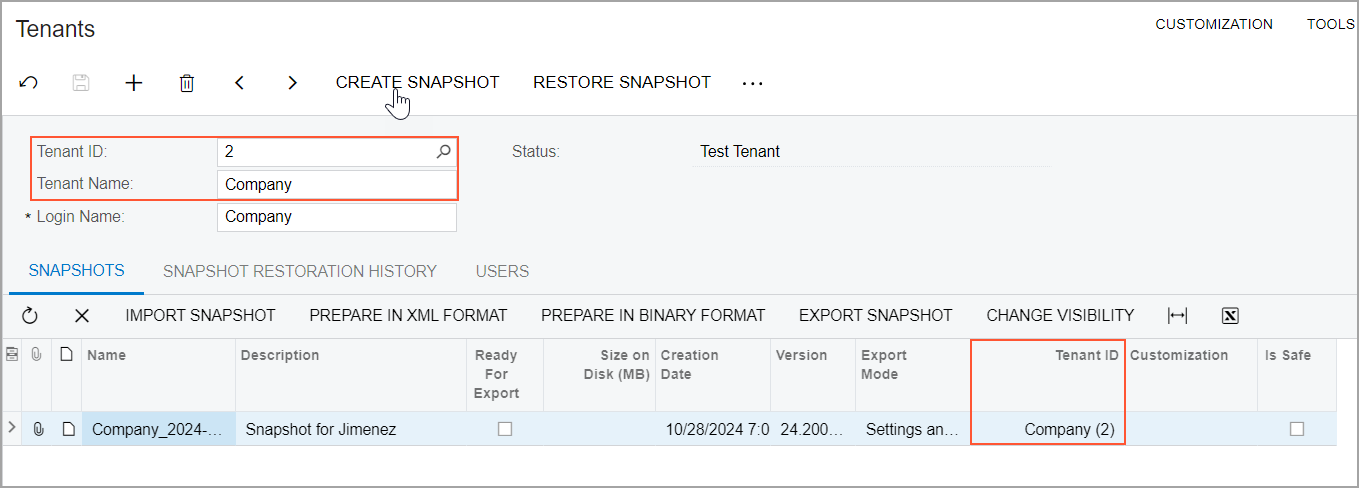
Task: Toggle the Ready For Export checkbox
Action: click(505, 429)
